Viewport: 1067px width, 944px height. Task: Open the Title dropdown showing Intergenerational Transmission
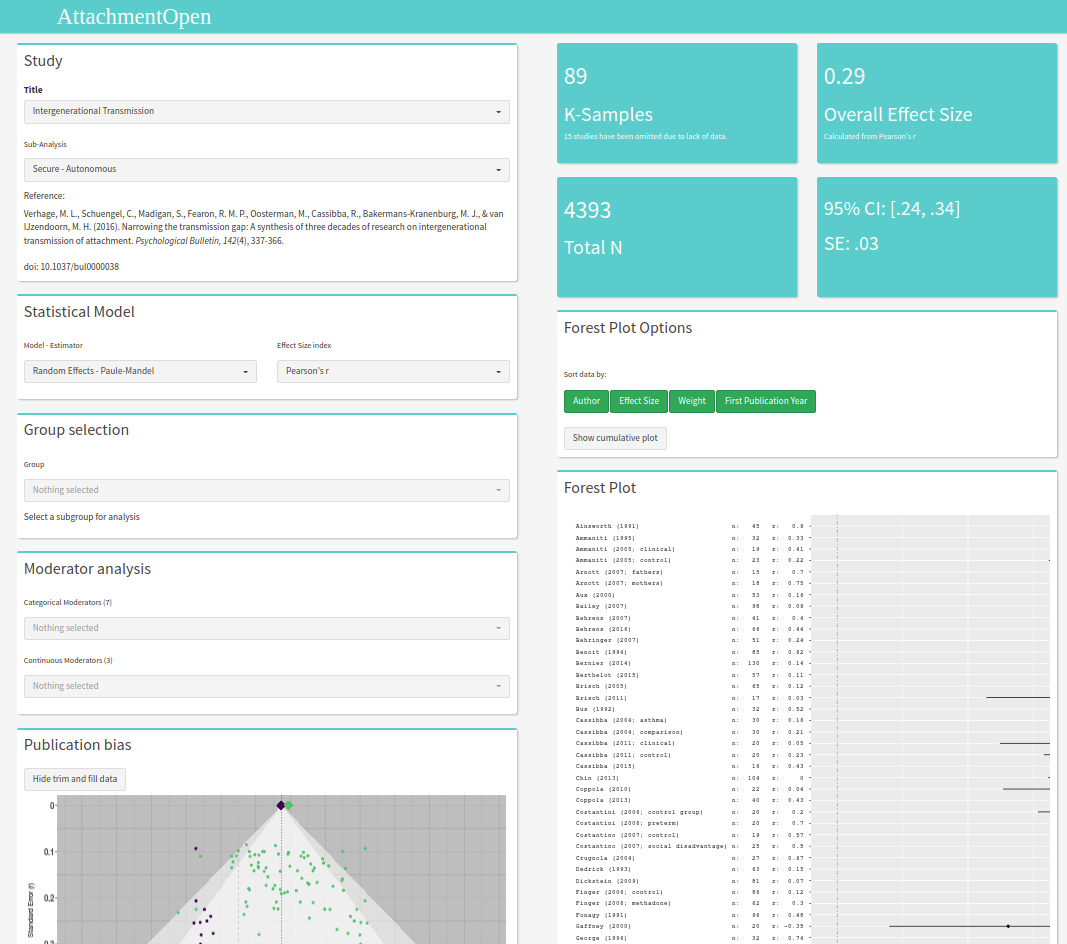[x=266, y=112]
